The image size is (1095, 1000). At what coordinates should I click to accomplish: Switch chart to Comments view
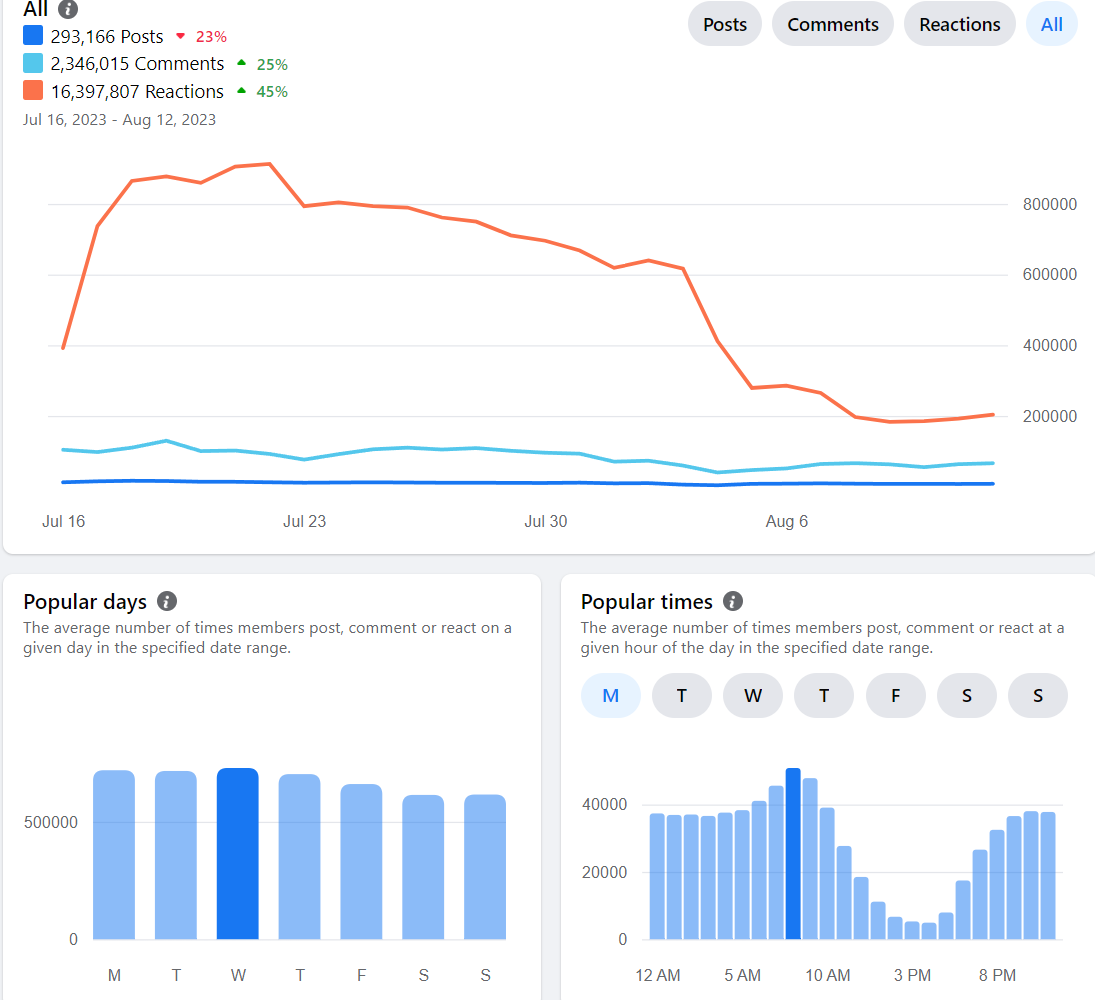click(832, 24)
